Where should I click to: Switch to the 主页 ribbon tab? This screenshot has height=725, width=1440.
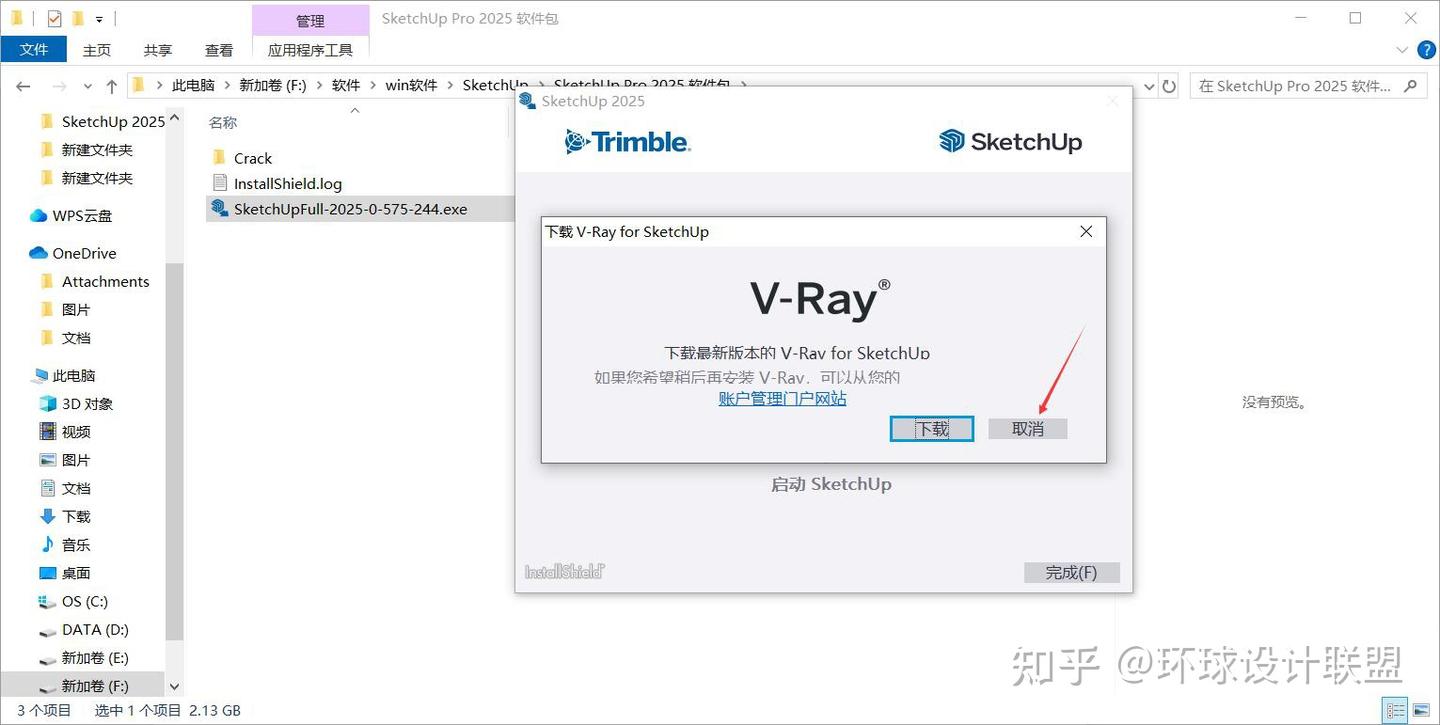tap(97, 50)
